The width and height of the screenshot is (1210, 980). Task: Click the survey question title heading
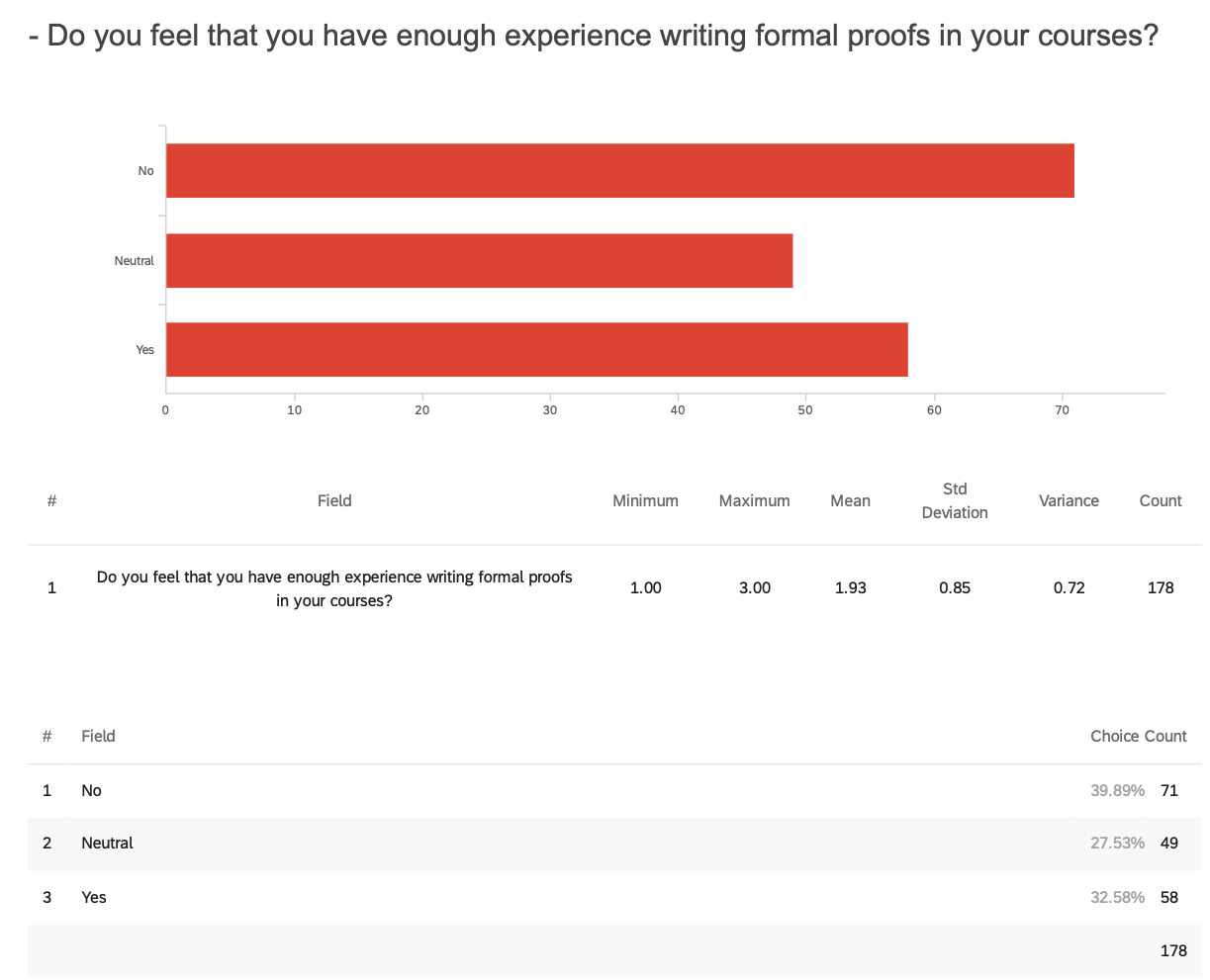(593, 37)
